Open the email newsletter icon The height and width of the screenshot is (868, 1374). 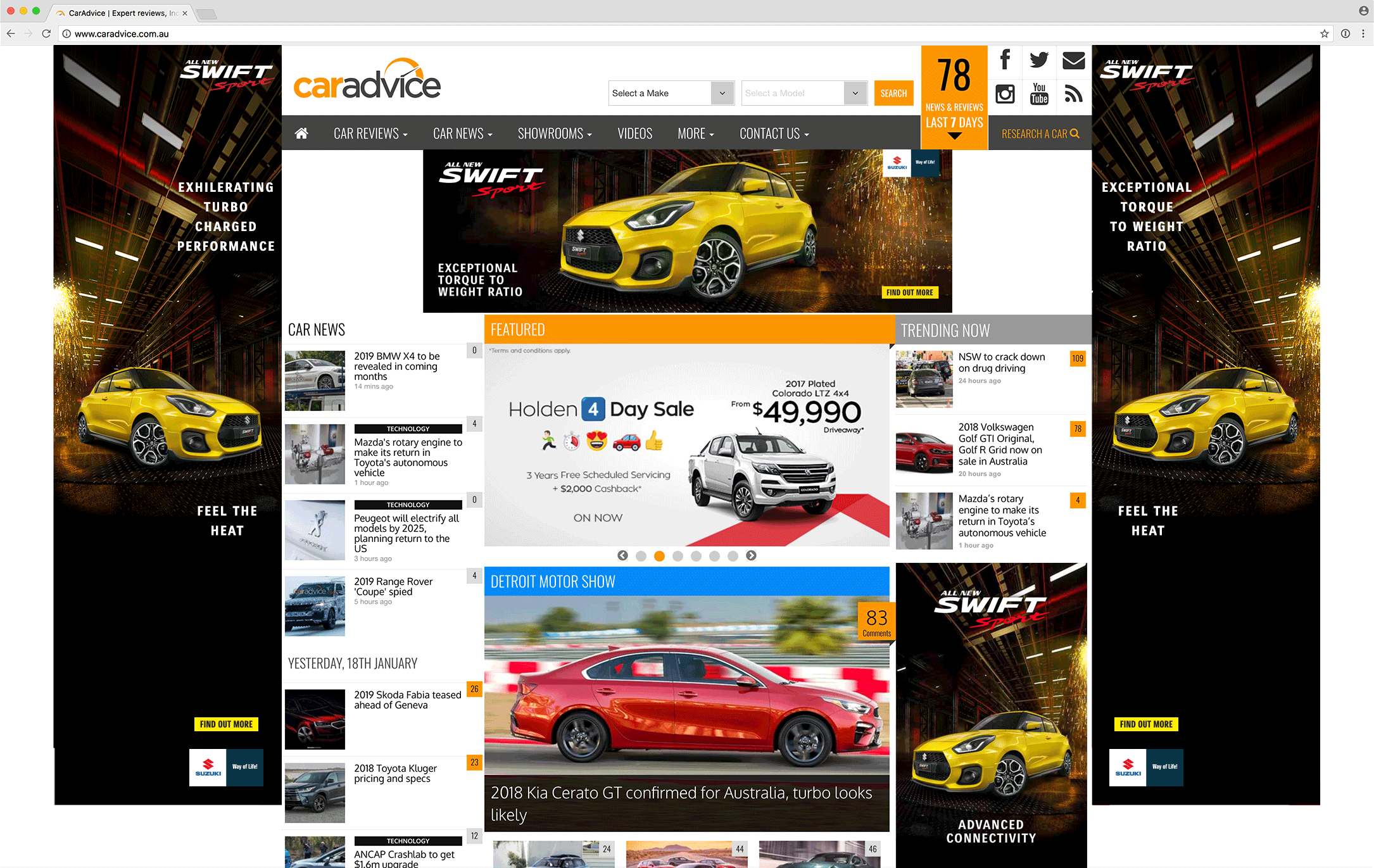coord(1073,61)
